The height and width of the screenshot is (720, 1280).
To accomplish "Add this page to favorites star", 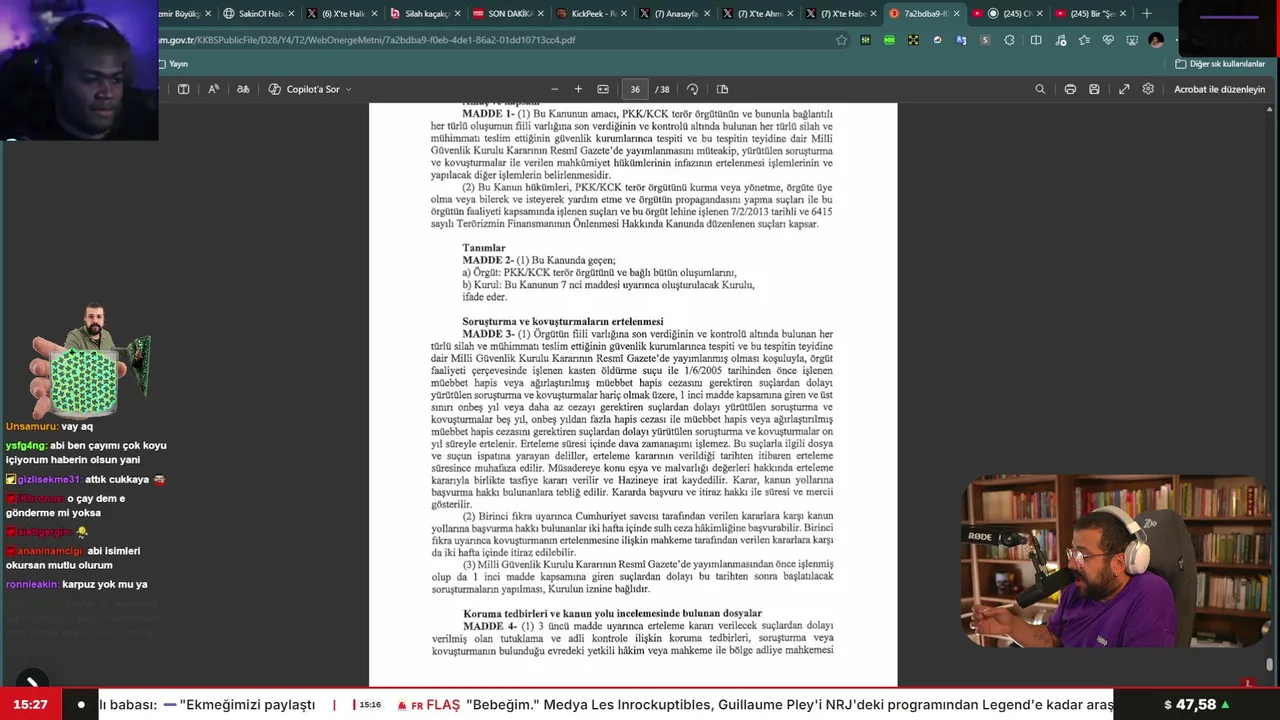I will (842, 40).
